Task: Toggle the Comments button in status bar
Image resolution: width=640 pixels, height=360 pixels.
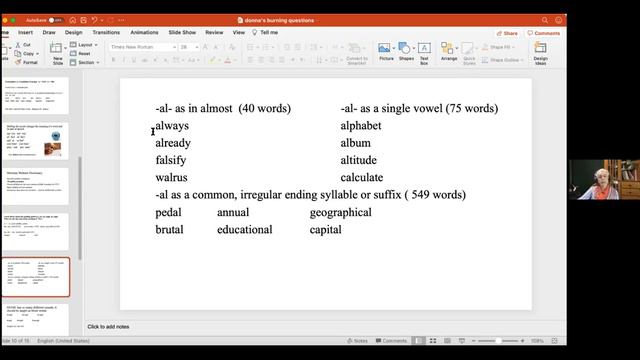Action: coord(391,340)
